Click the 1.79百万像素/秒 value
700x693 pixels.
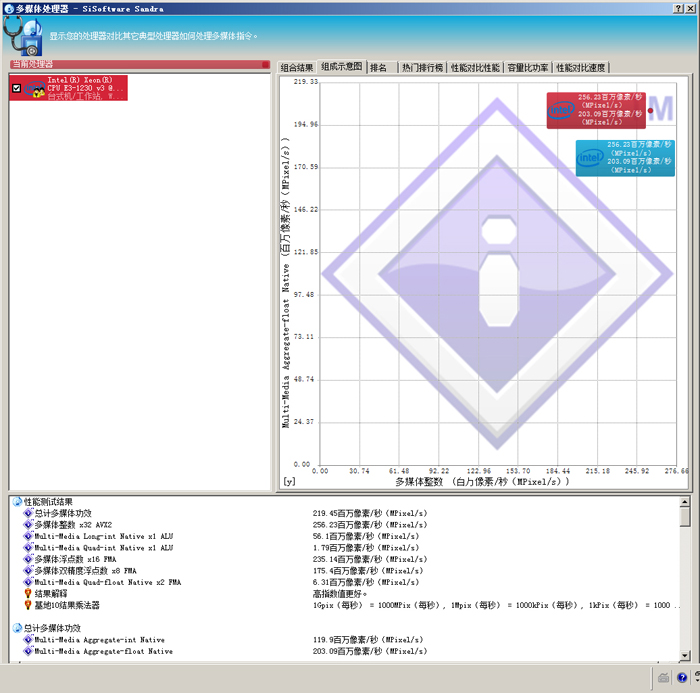(366, 548)
